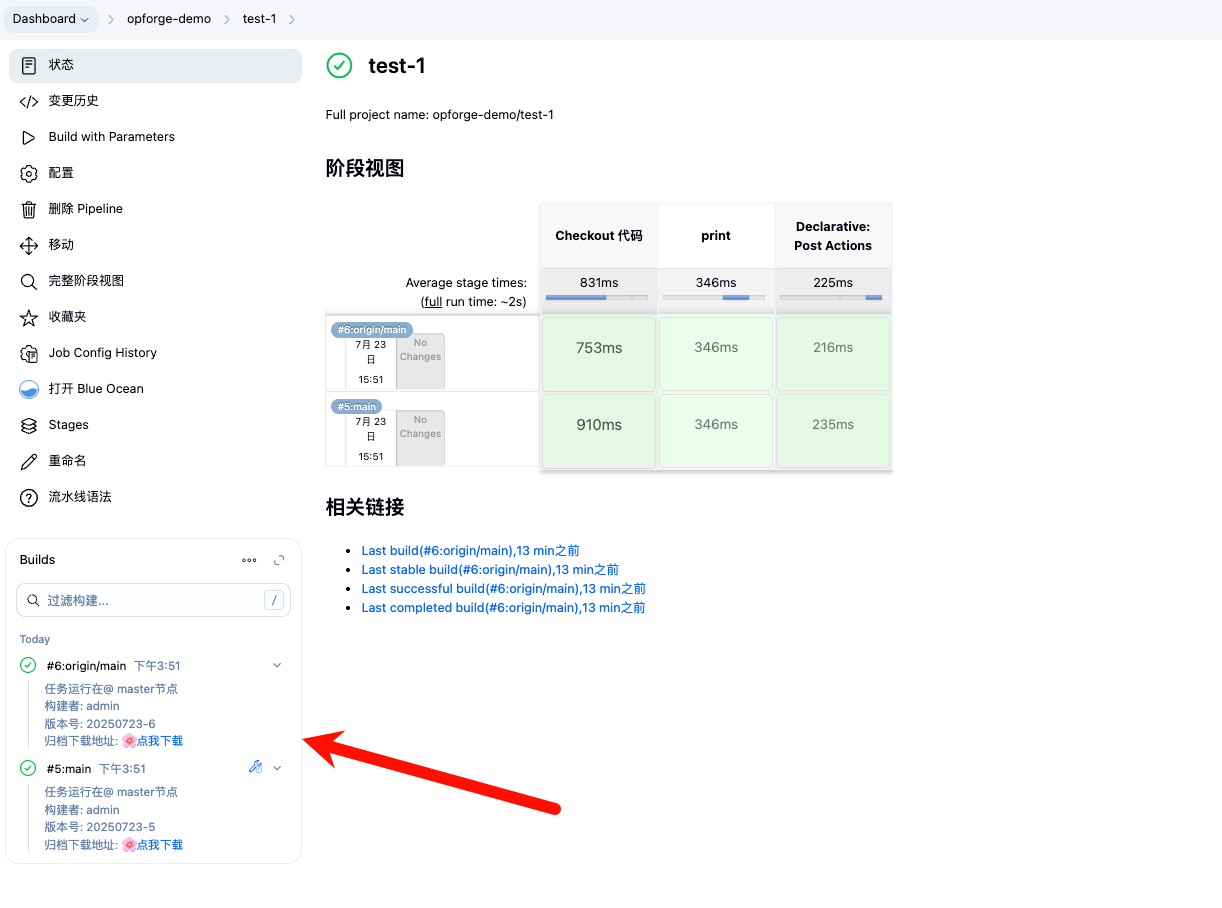Expand the dropdown chevron for build #6:origin/main
Screen dimensions: 1222x908
277,665
